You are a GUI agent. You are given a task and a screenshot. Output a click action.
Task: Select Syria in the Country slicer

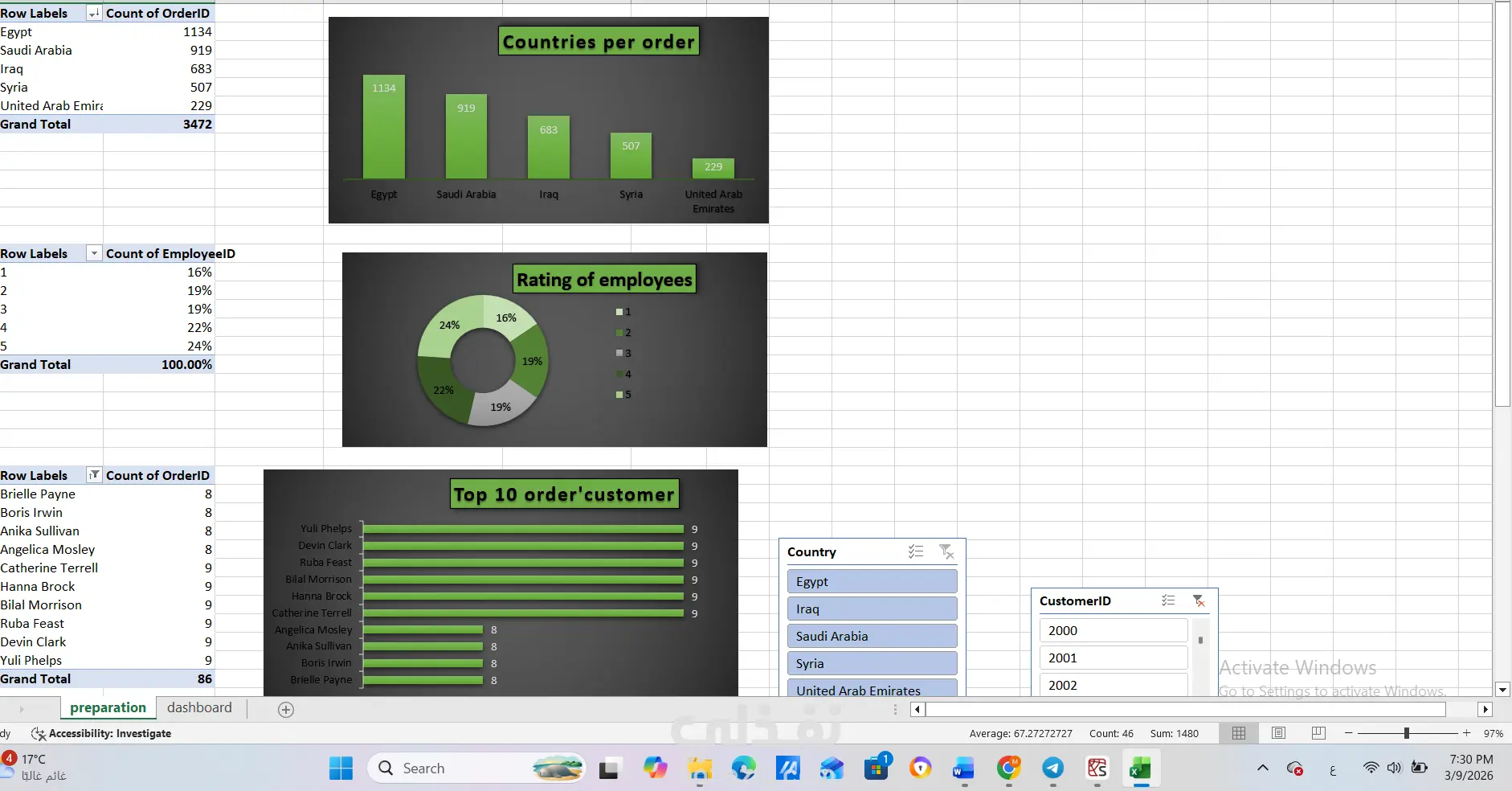[872, 663]
